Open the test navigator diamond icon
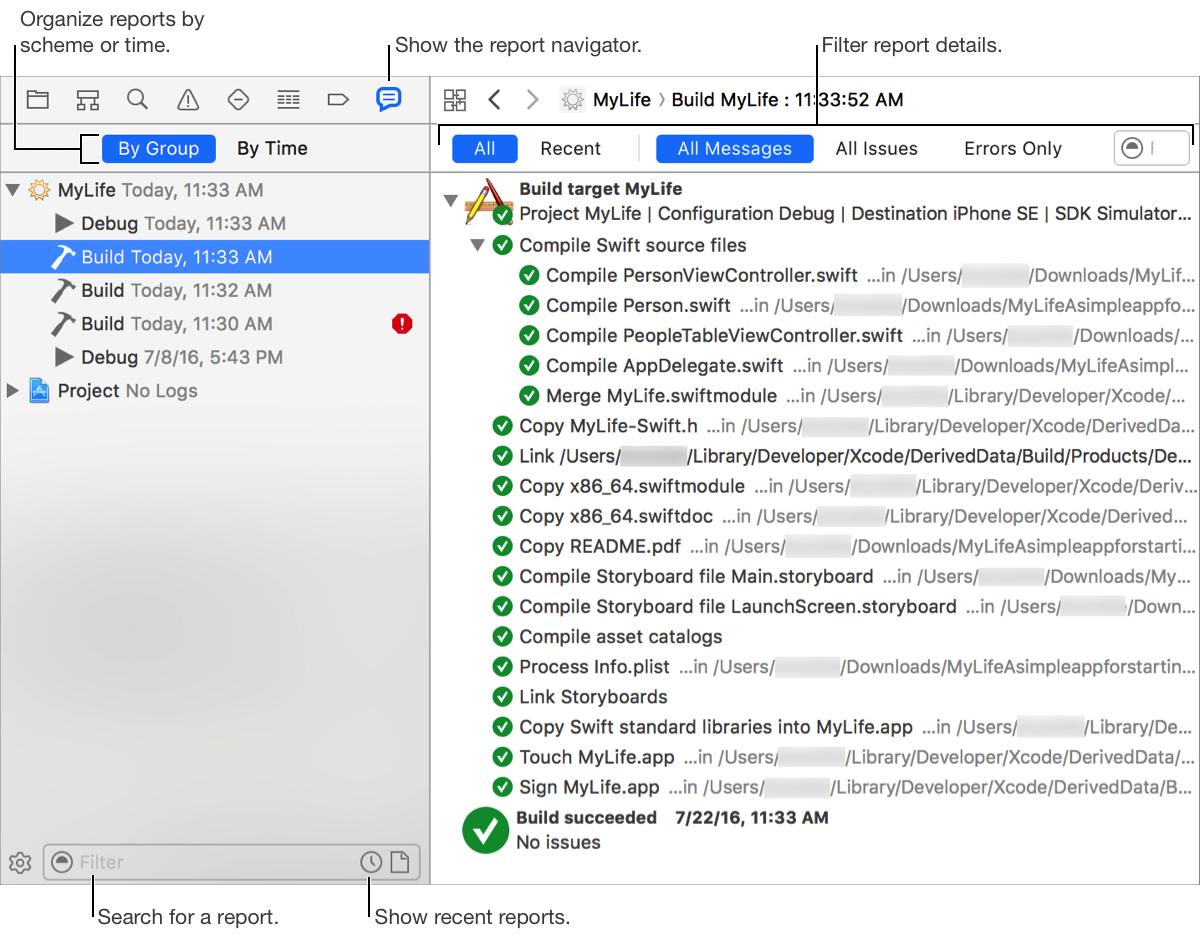The height and width of the screenshot is (935, 1200). tap(238, 99)
